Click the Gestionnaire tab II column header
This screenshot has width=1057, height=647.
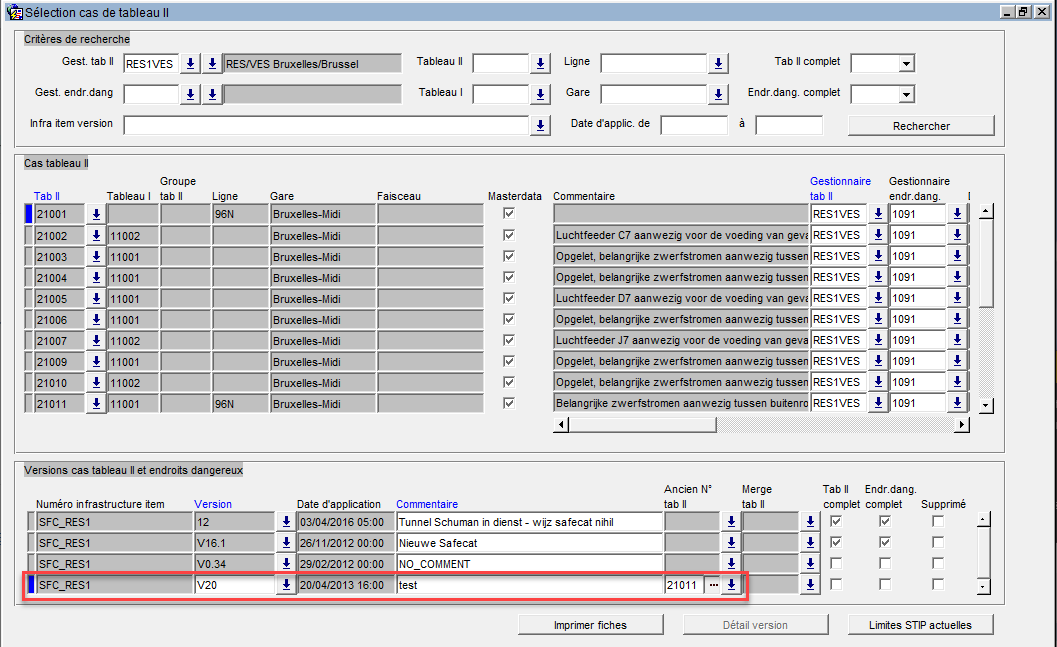(x=840, y=189)
